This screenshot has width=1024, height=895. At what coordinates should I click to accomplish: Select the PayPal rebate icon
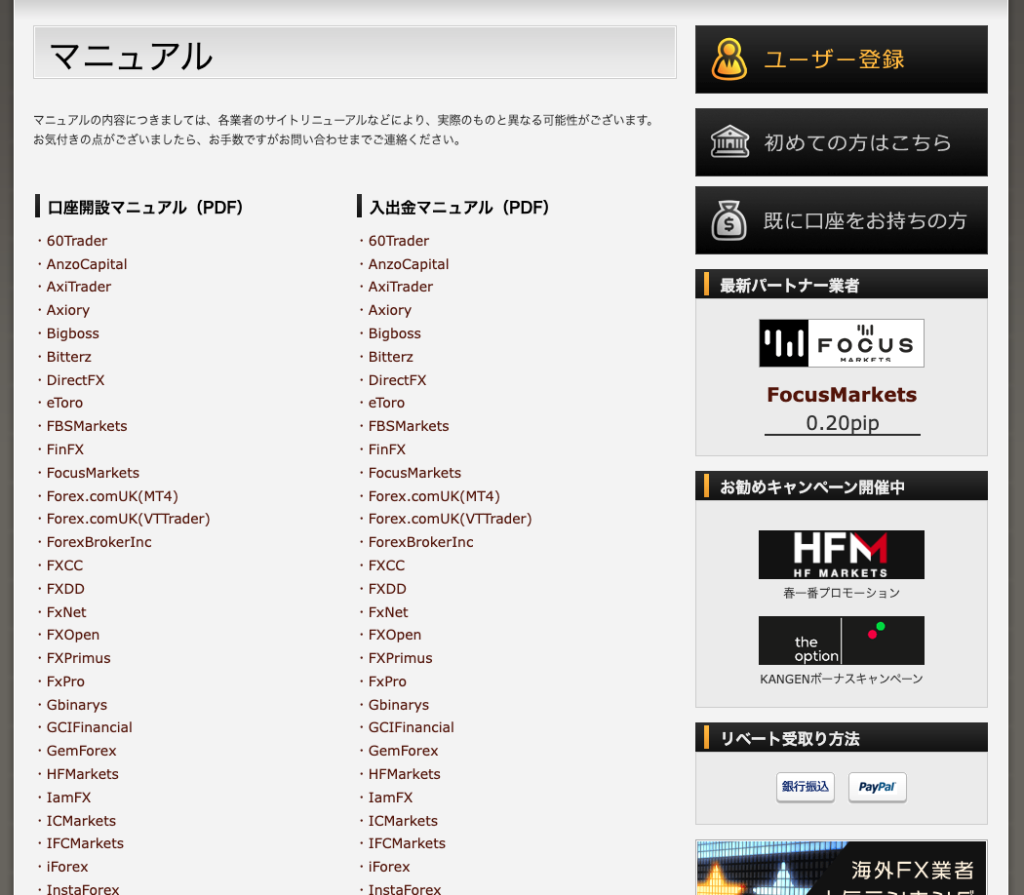click(877, 787)
